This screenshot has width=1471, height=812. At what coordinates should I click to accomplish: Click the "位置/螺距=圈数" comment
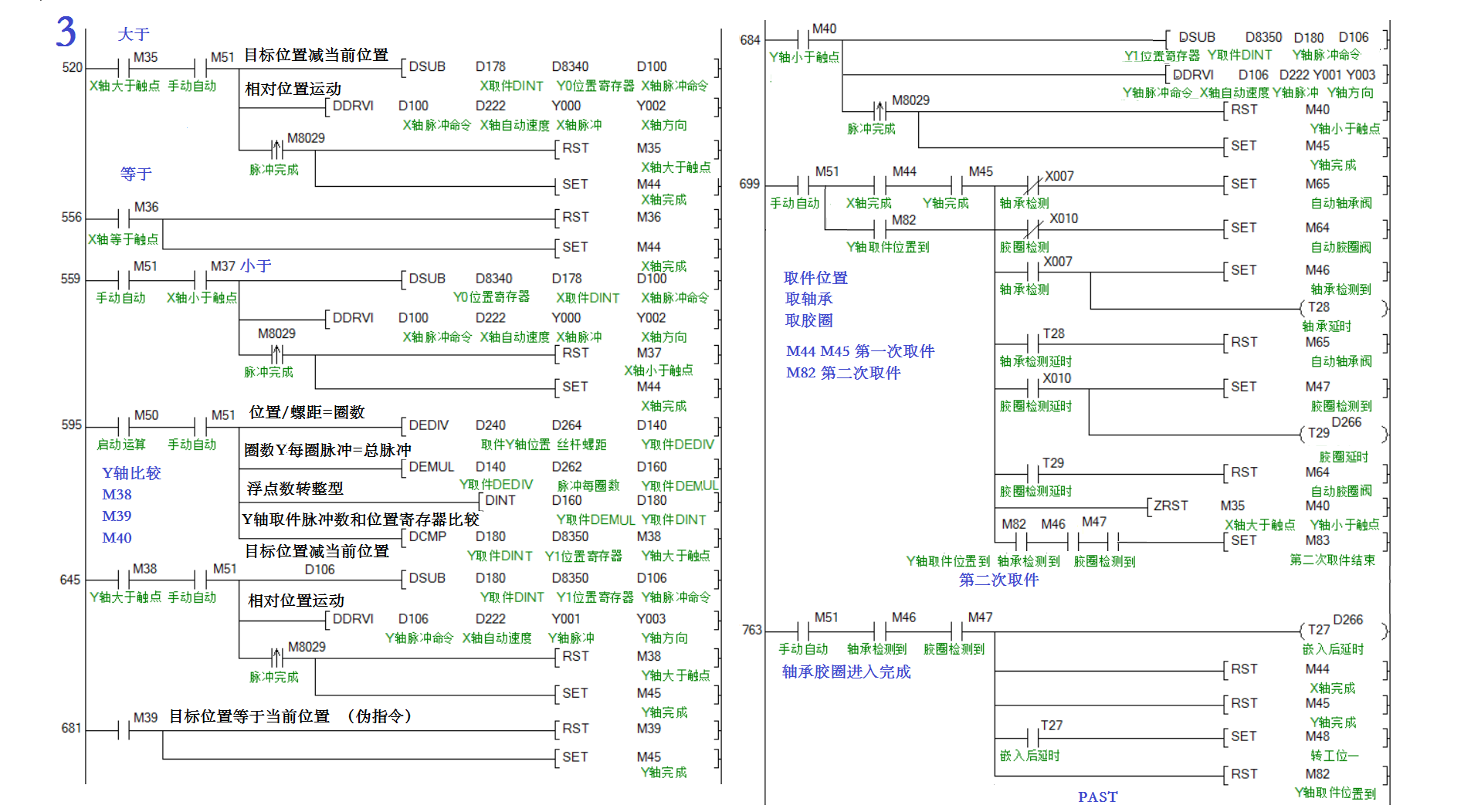[307, 412]
